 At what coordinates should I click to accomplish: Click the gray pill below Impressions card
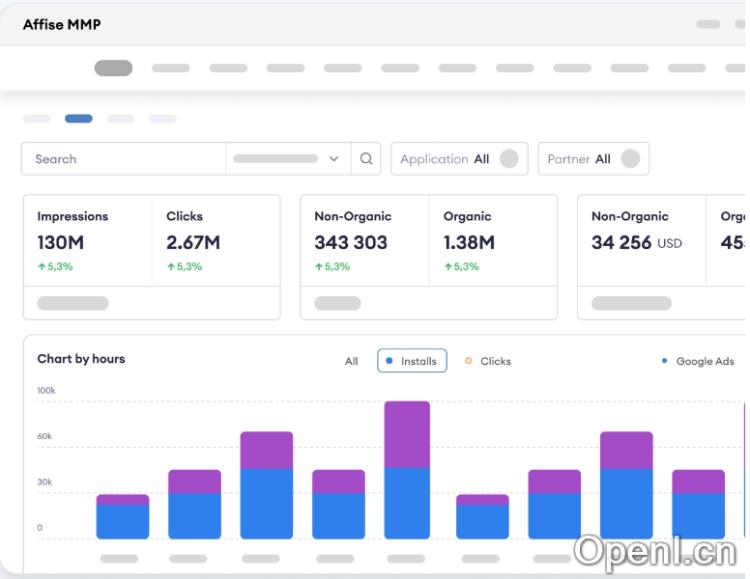click(x=73, y=303)
